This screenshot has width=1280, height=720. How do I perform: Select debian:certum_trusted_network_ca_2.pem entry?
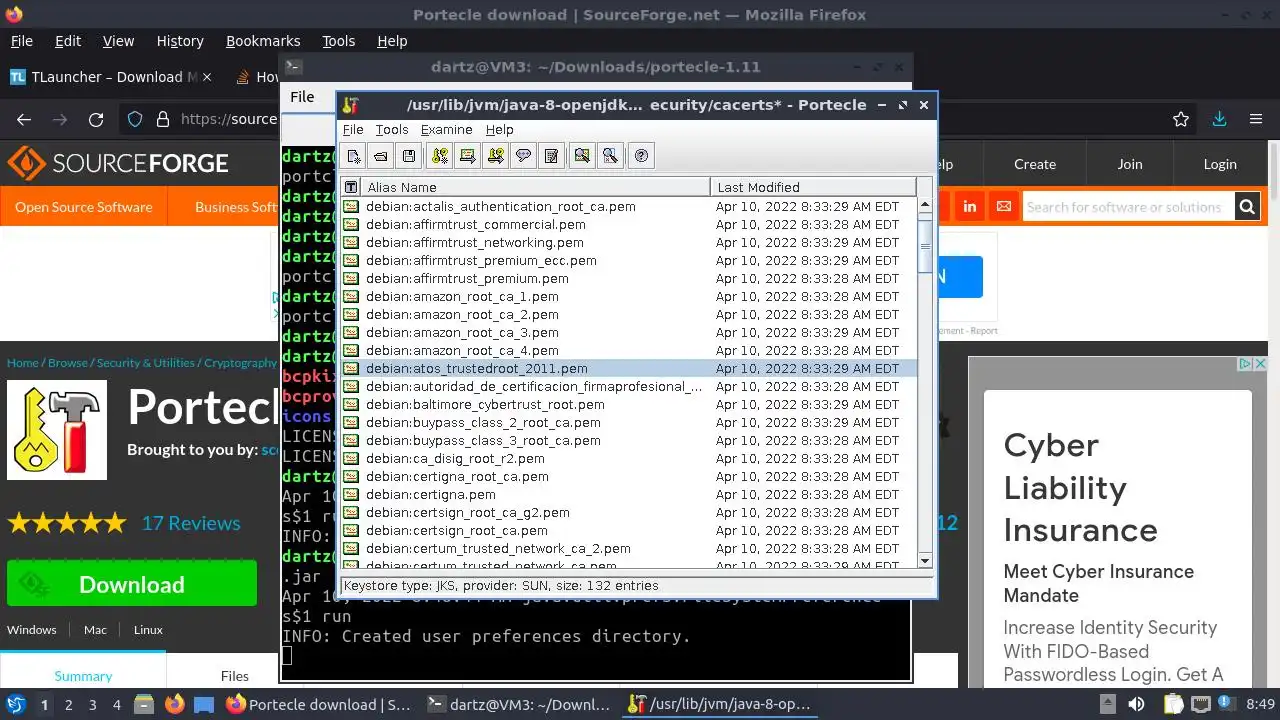[629, 548]
